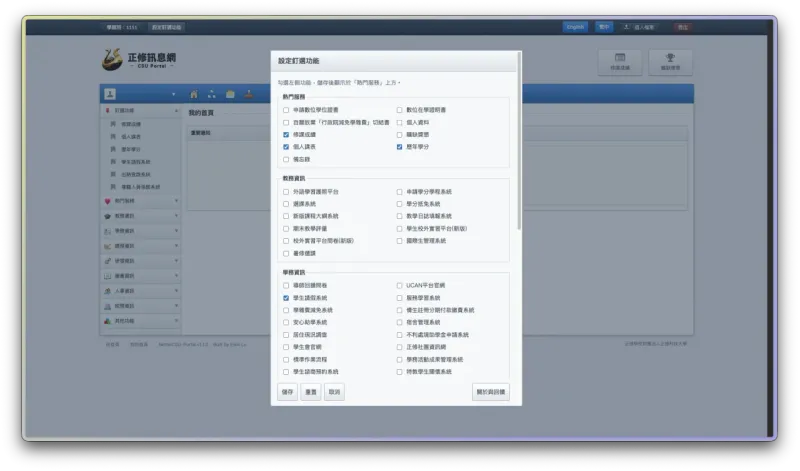Viewport: 800px width, 471px height.
Task: Click the icon beside 圖書資訊 in sidebar
Action: [107, 276]
